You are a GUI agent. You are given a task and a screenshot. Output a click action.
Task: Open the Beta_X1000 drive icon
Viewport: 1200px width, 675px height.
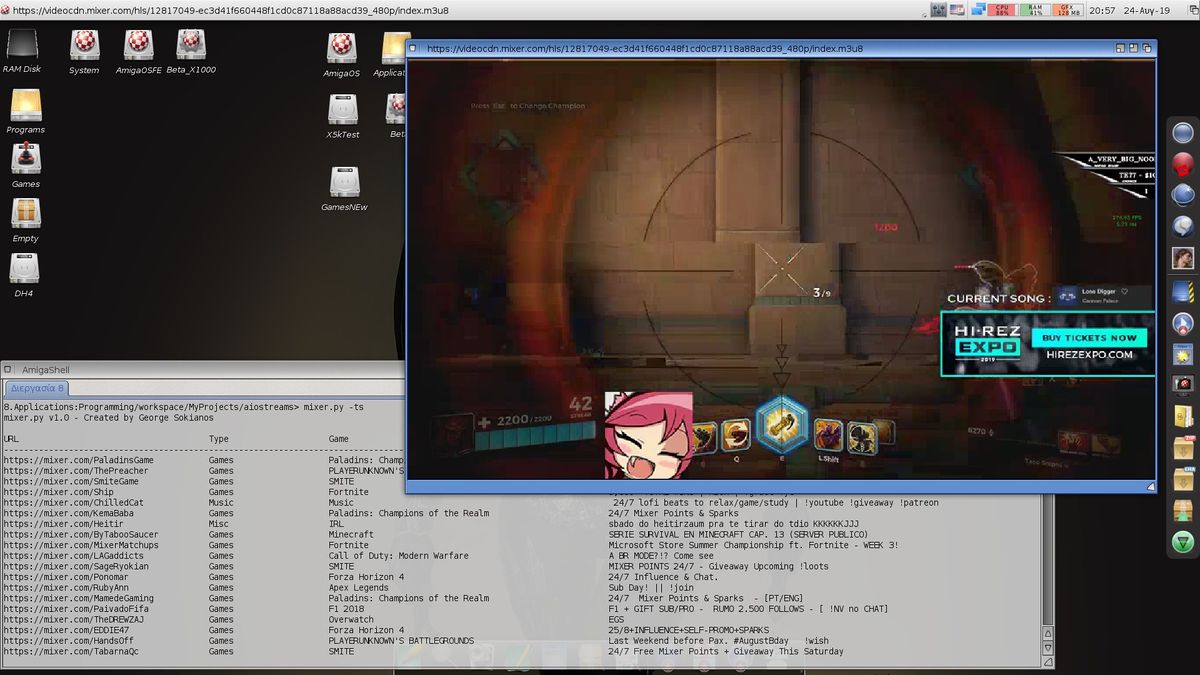(190, 46)
